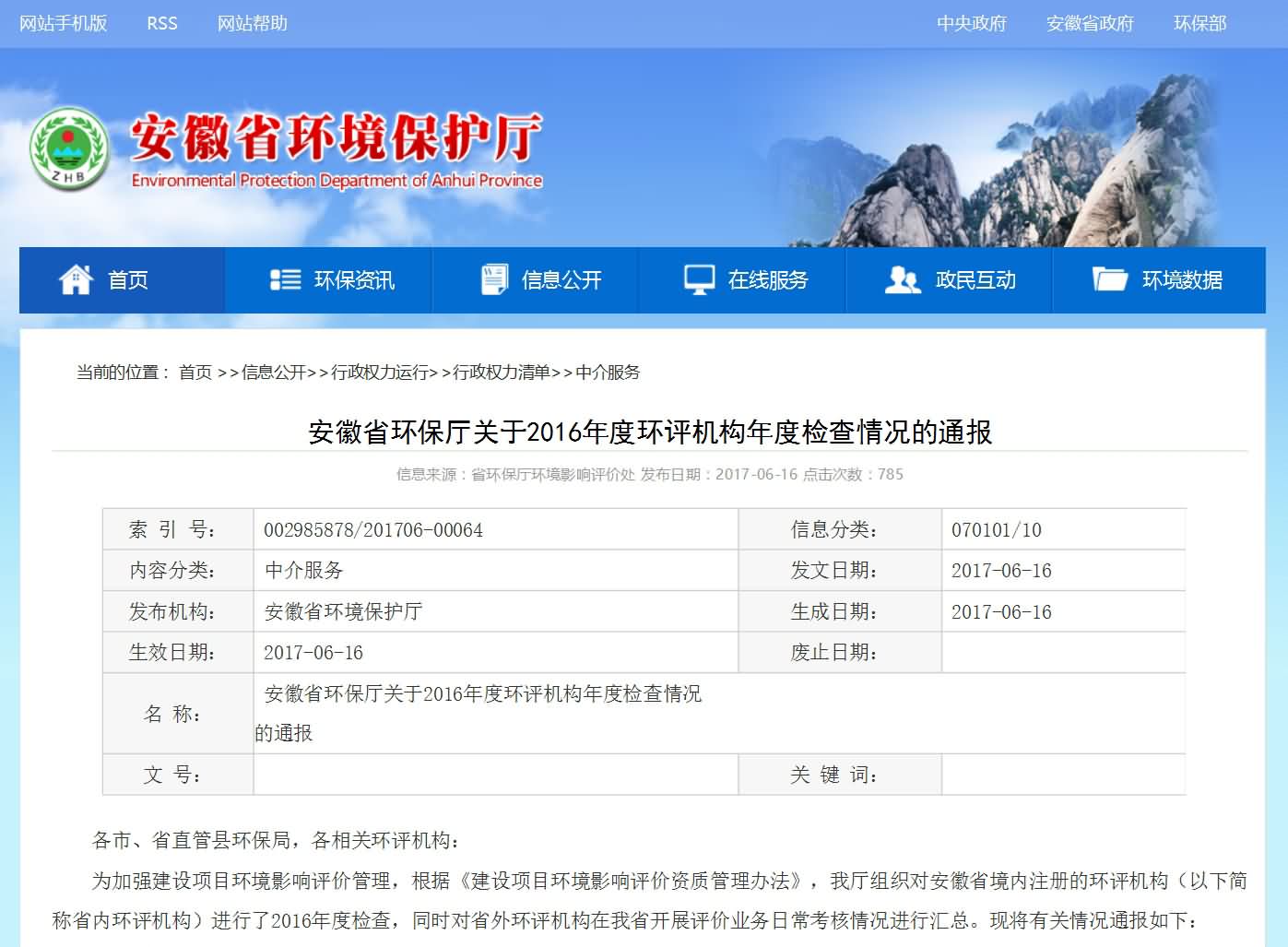Click the round ZHB department logo

tap(69, 149)
